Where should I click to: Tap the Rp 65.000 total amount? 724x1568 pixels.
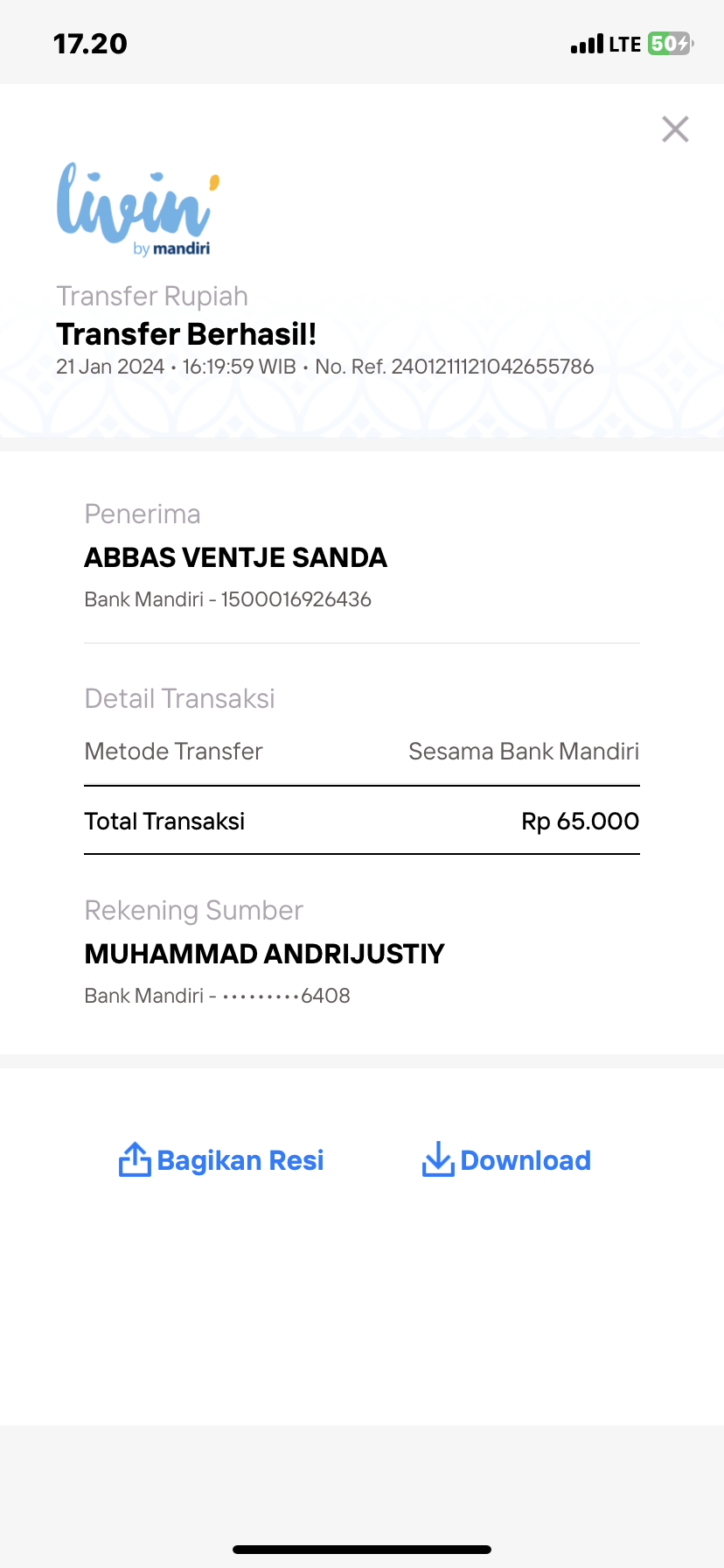click(581, 821)
